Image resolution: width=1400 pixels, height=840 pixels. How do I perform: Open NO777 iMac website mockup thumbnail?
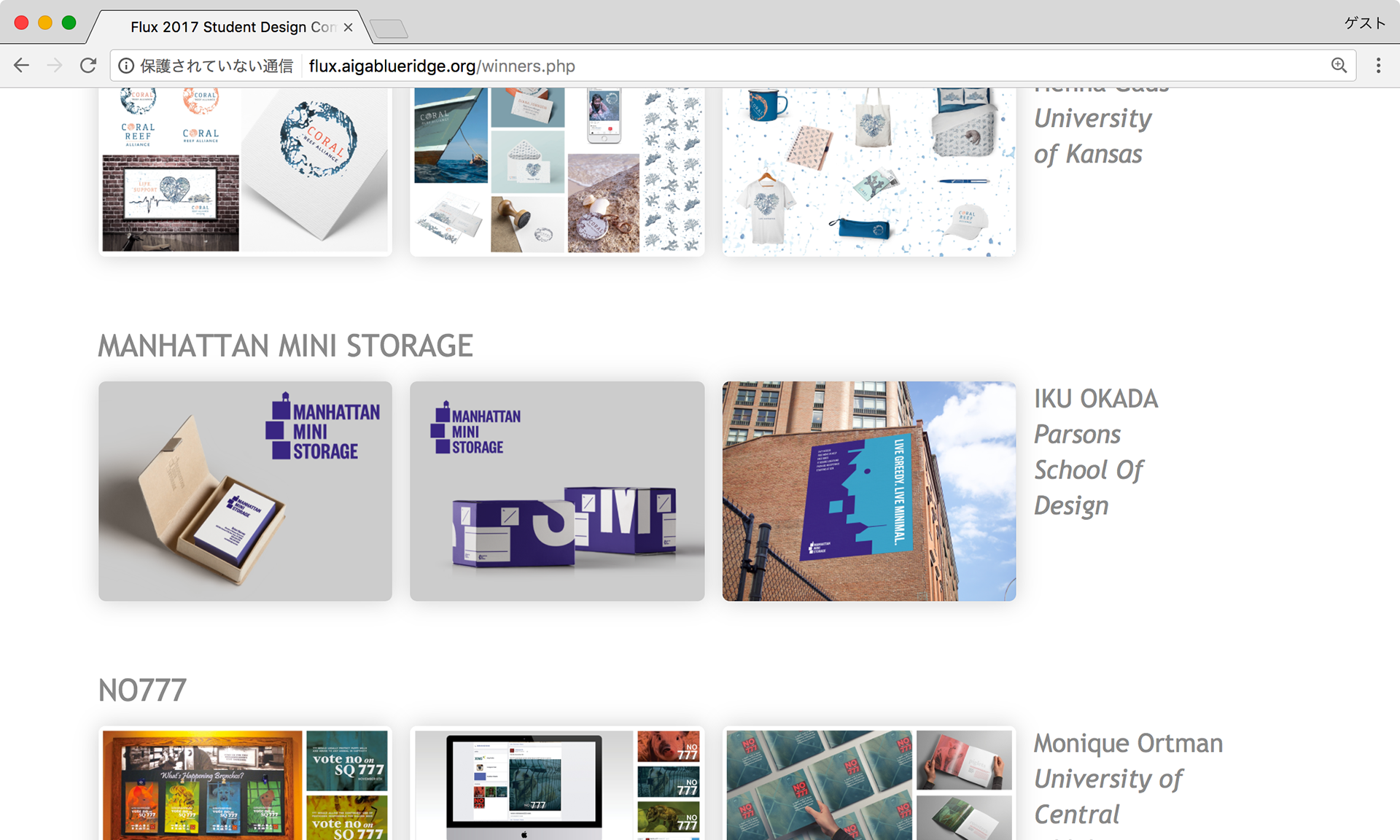point(557,783)
